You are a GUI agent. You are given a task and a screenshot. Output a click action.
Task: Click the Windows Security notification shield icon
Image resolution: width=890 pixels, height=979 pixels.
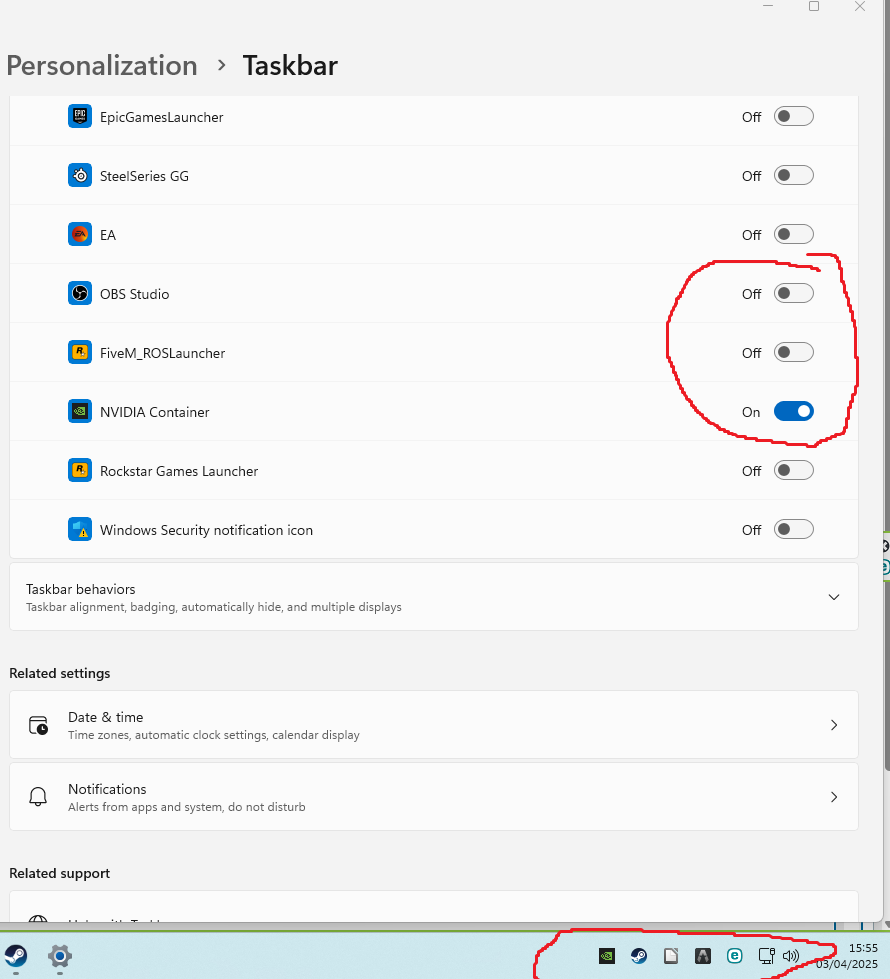[80, 529]
